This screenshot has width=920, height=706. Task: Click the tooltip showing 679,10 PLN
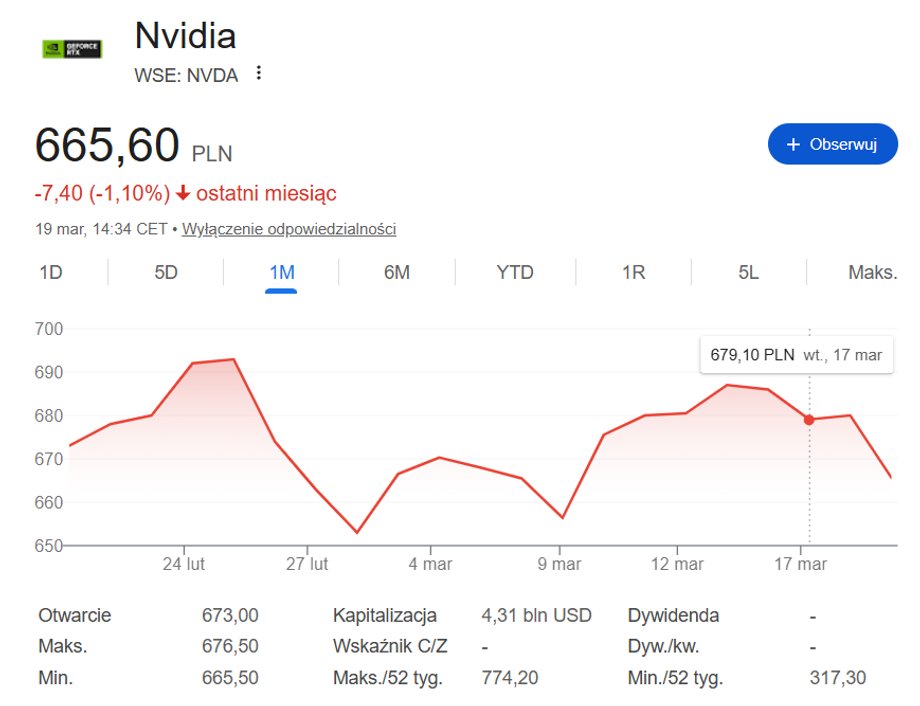click(795, 355)
